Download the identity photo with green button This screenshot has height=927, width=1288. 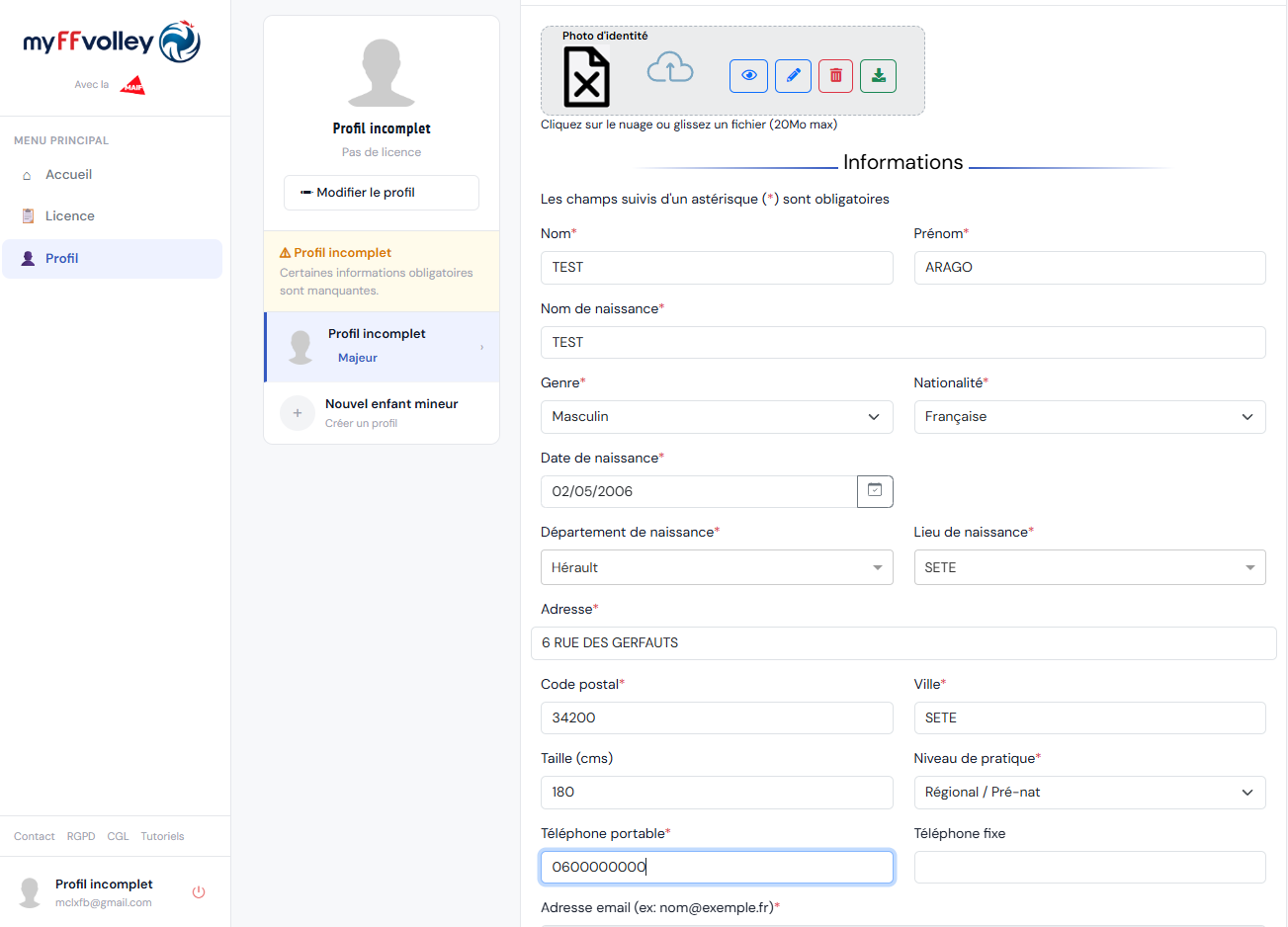pos(878,76)
